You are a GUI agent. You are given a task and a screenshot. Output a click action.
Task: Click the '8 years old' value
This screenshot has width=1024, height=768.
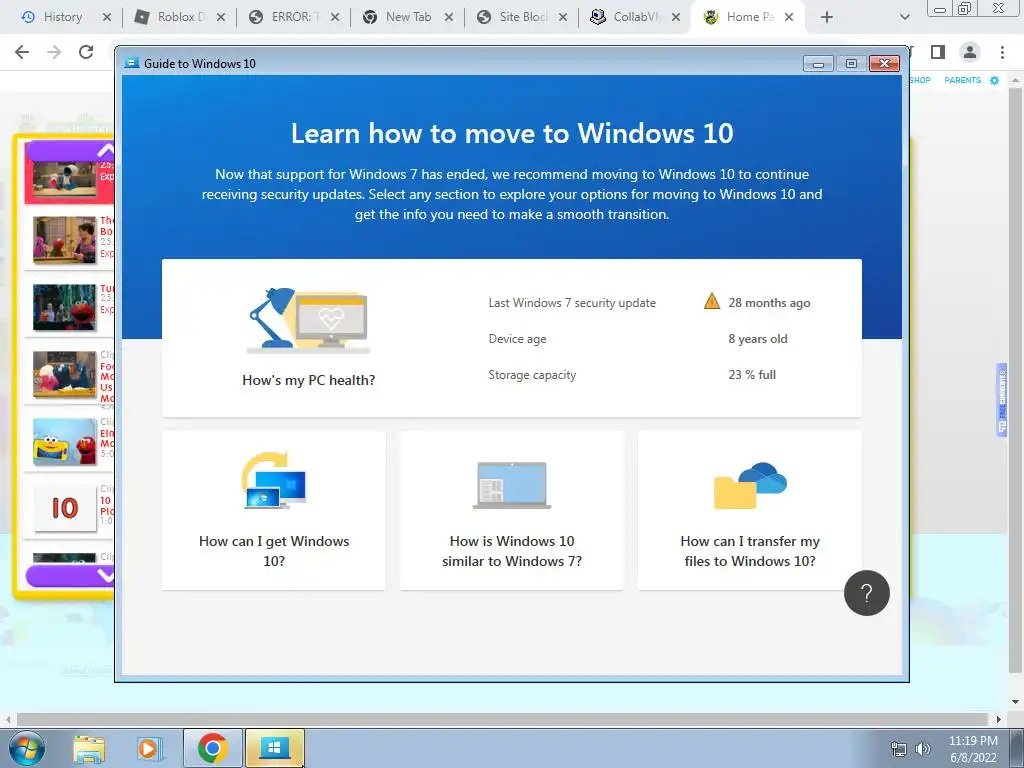[x=758, y=339]
